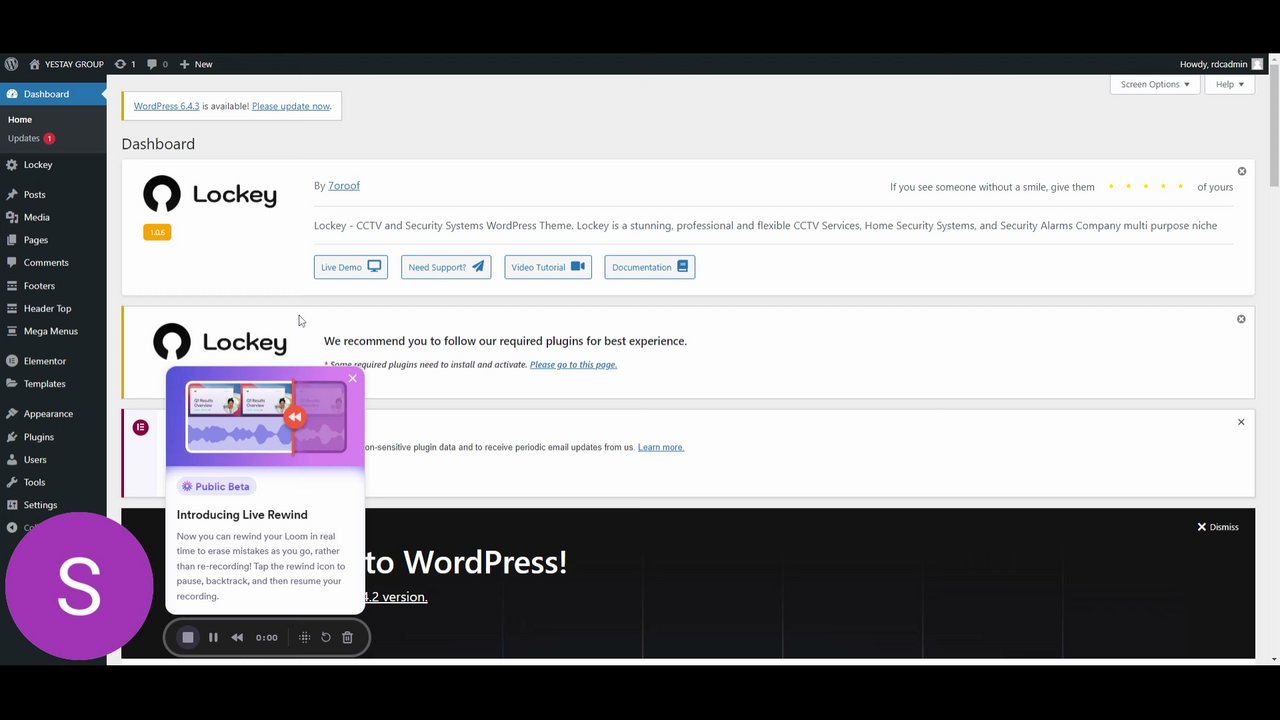Viewport: 1280px width, 720px height.
Task: Open the WordPress logo menu
Action: click(x=11, y=64)
